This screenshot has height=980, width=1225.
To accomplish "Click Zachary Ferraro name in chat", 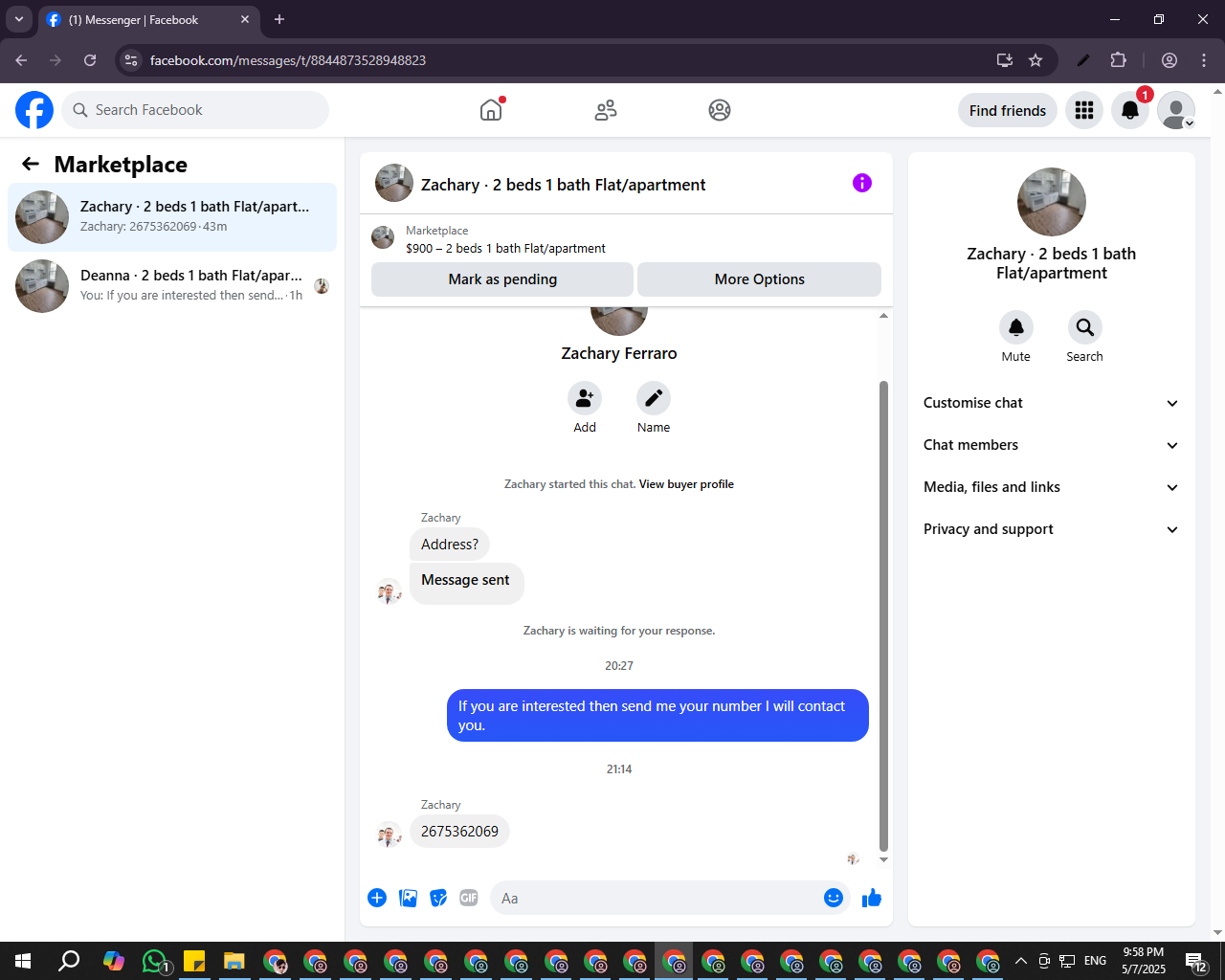I will pos(619,353).
